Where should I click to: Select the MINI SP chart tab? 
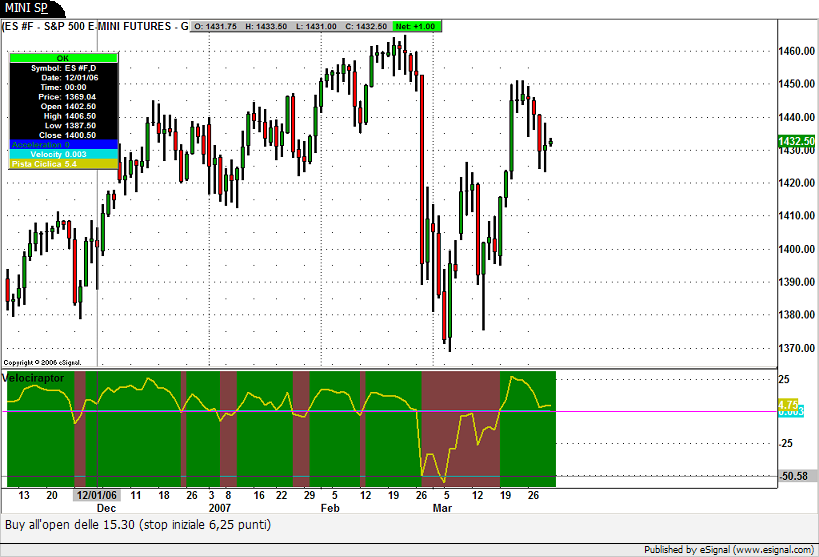[x=27, y=8]
